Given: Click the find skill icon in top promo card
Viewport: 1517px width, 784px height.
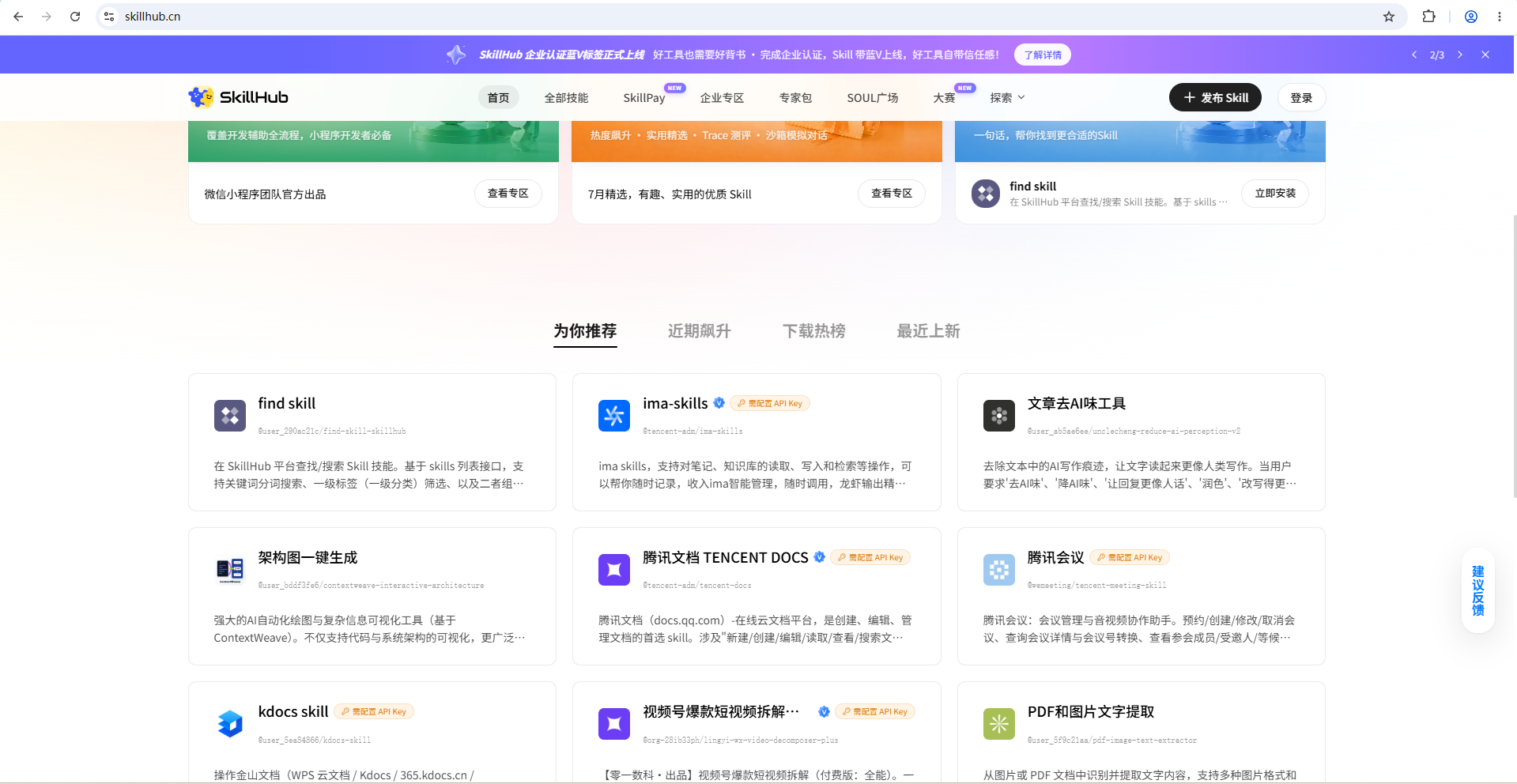Looking at the screenshot, I should click(986, 194).
